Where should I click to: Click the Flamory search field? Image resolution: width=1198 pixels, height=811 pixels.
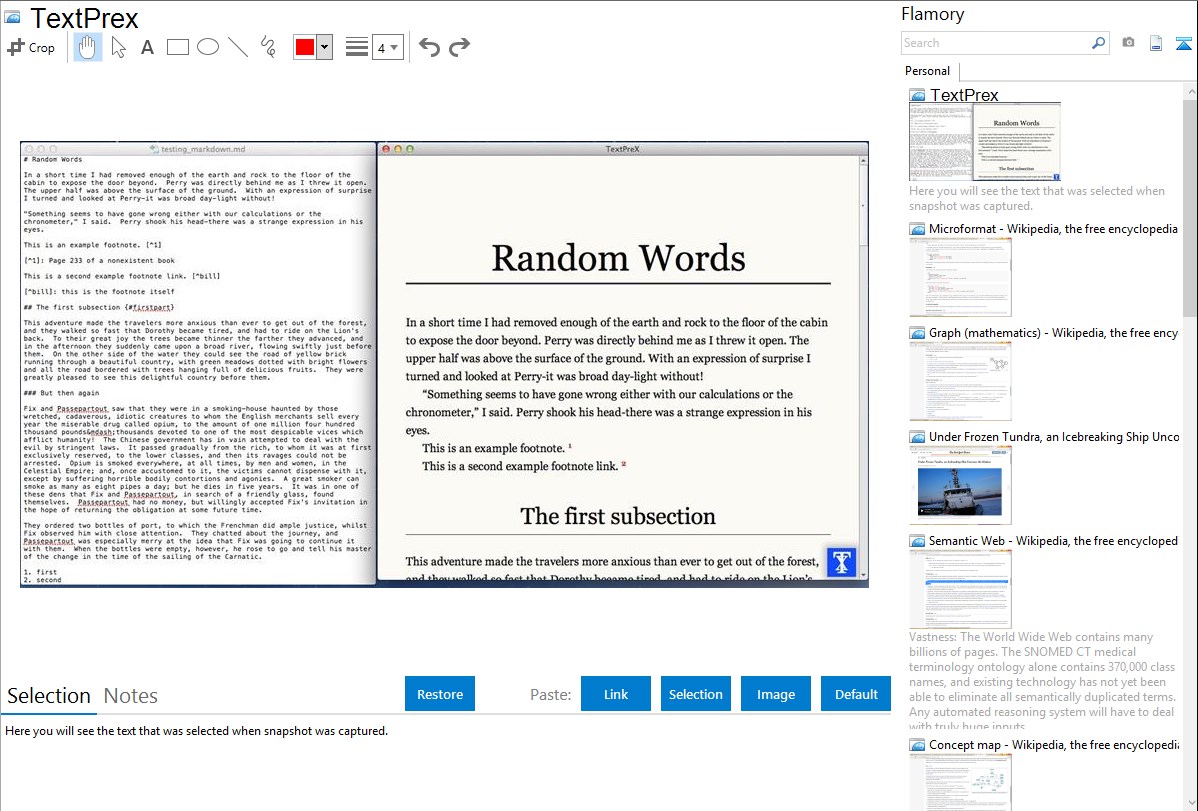pos(996,43)
